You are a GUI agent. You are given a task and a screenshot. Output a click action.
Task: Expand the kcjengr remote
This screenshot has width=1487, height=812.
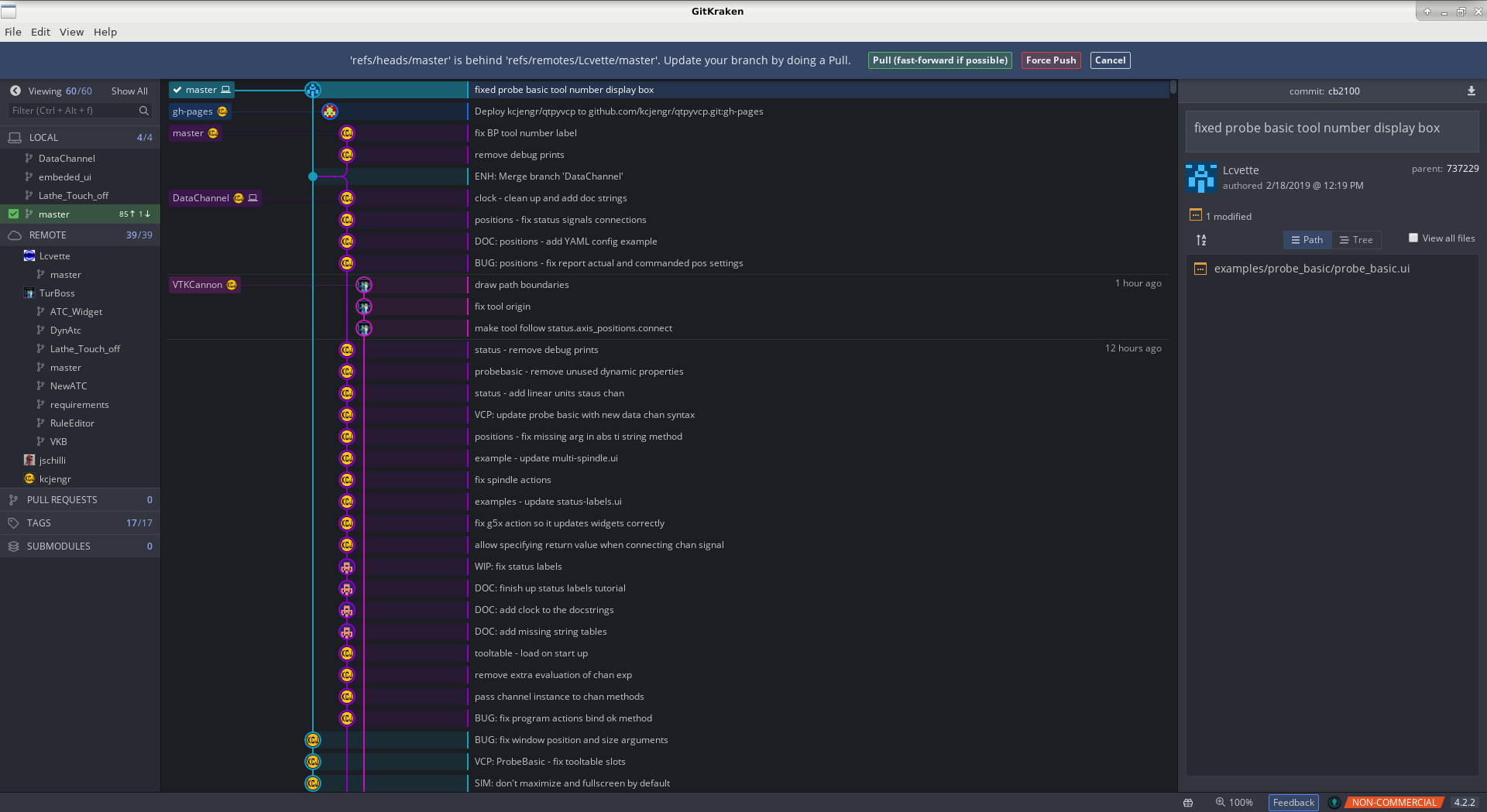pos(80,478)
